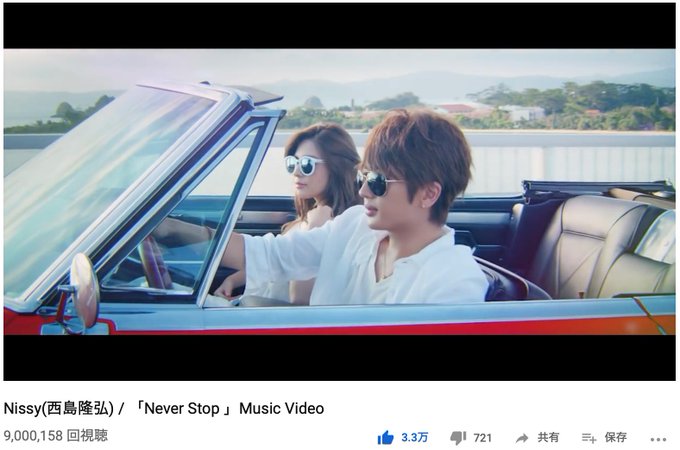Click the 共有 share label

pyautogui.click(x=548, y=437)
